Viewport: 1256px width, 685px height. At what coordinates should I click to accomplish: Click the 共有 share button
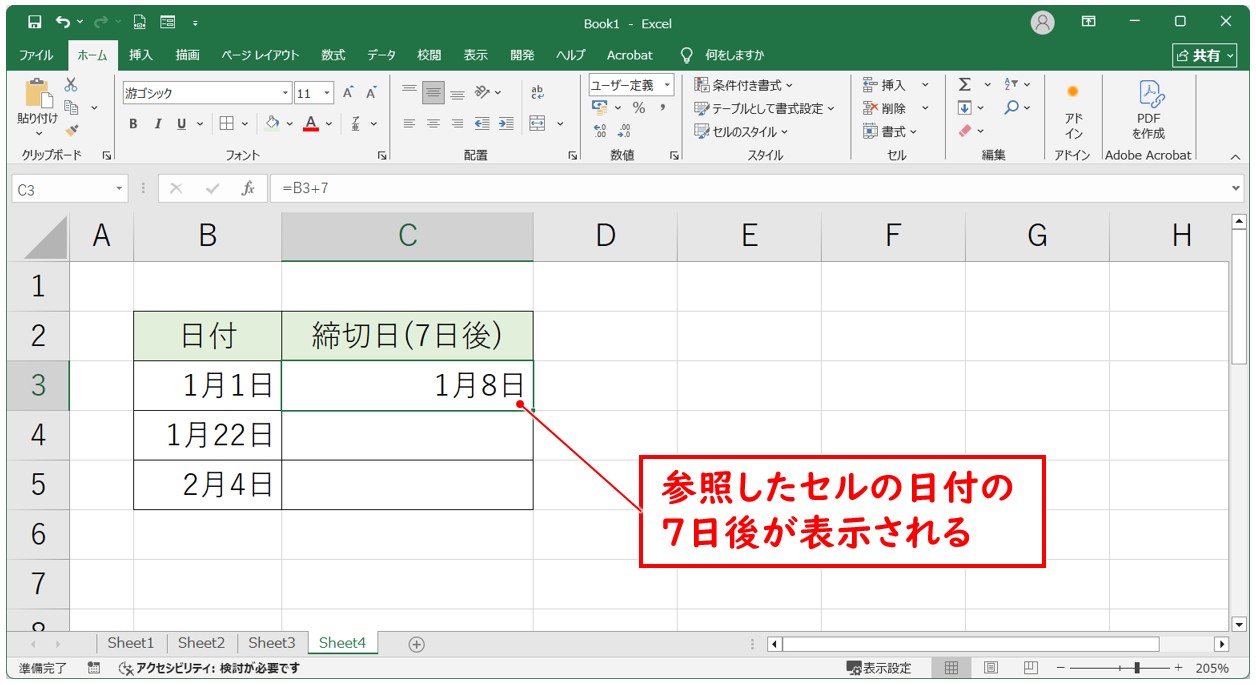[x=1205, y=55]
